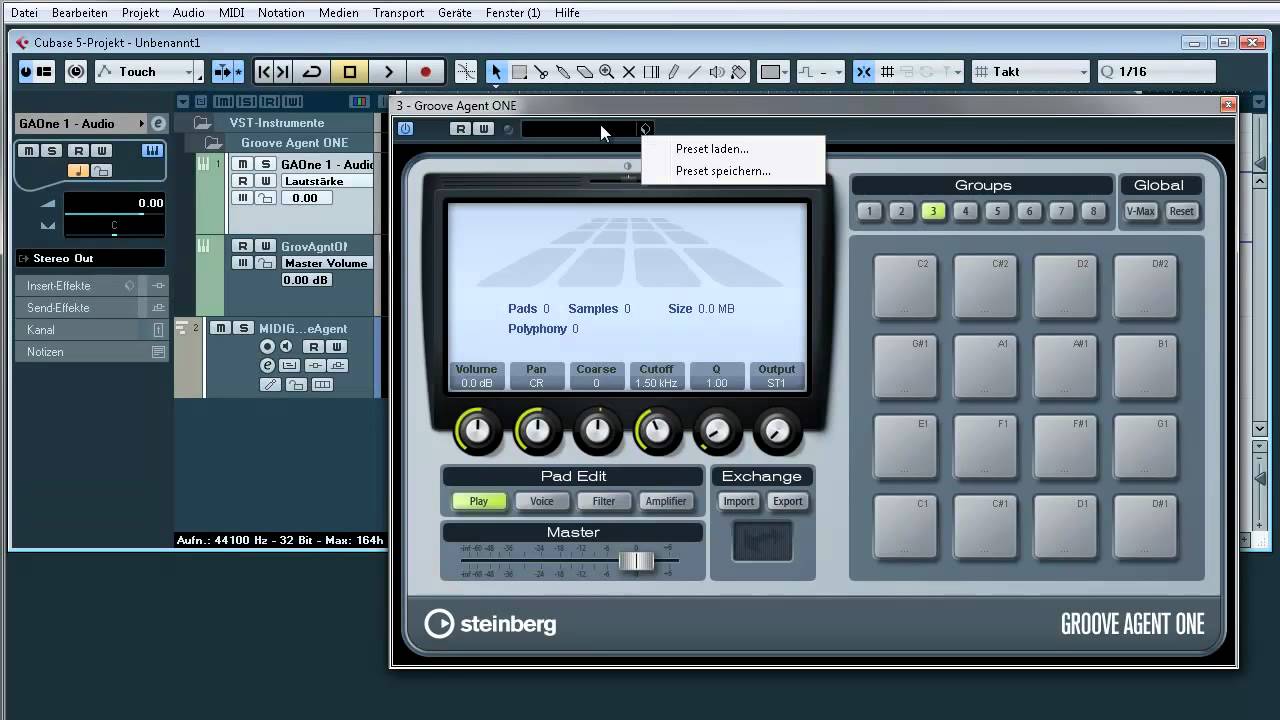Switch Pad Edit to Voice
This screenshot has width=1280, height=720.
coord(542,501)
